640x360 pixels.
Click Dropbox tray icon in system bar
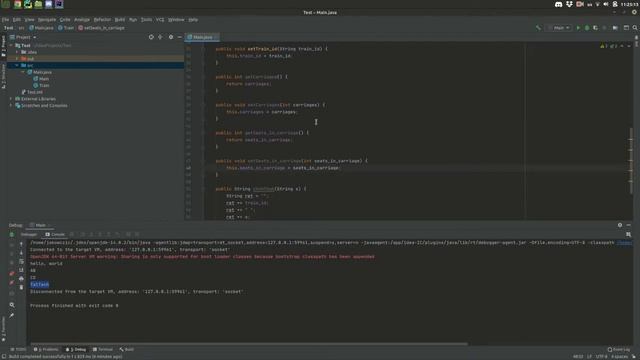tap(569, 4)
